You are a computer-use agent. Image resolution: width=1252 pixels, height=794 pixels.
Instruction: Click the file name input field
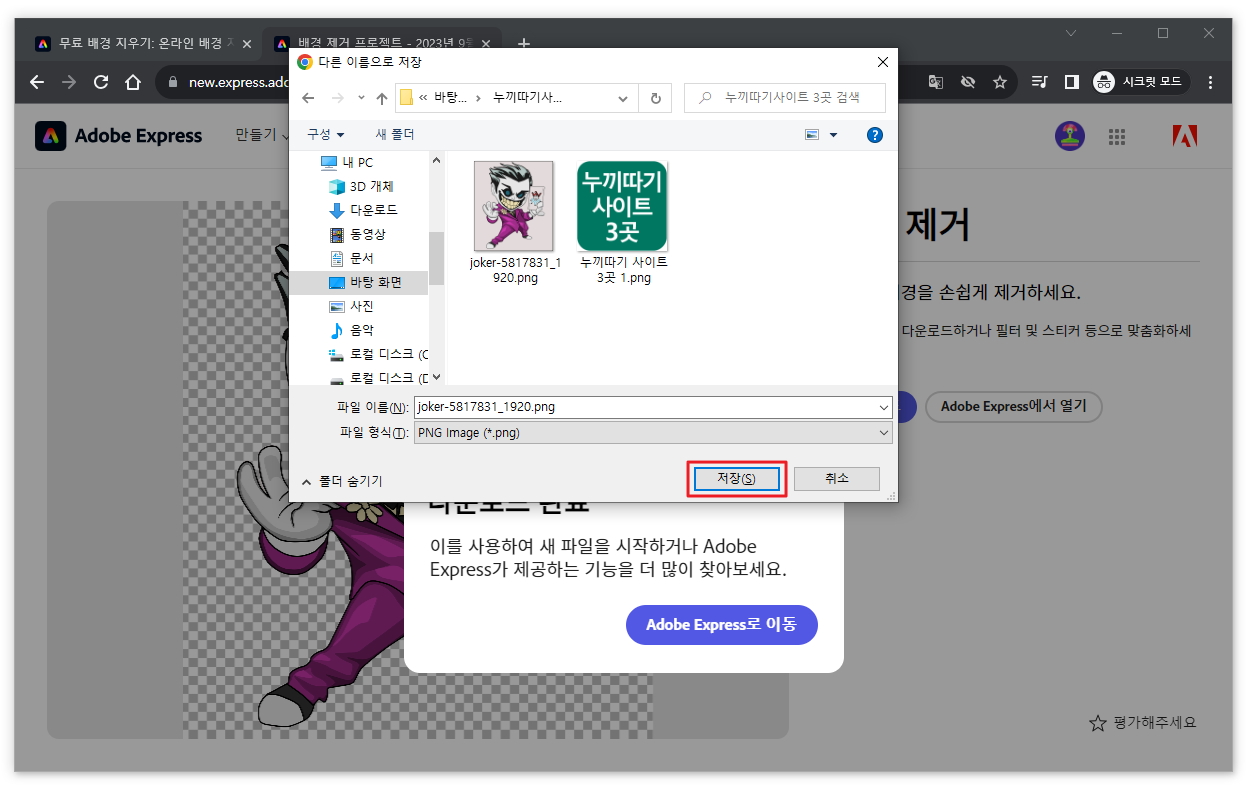point(643,408)
